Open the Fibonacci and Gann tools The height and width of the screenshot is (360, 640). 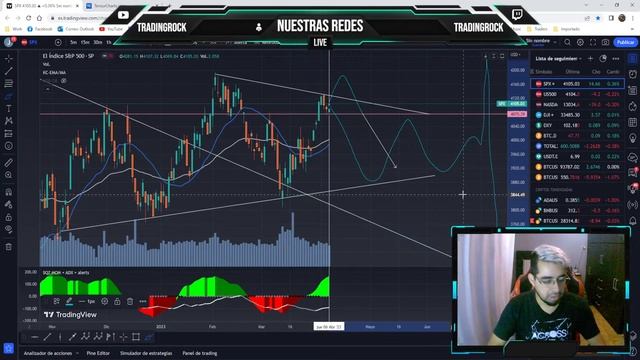coord(9,84)
